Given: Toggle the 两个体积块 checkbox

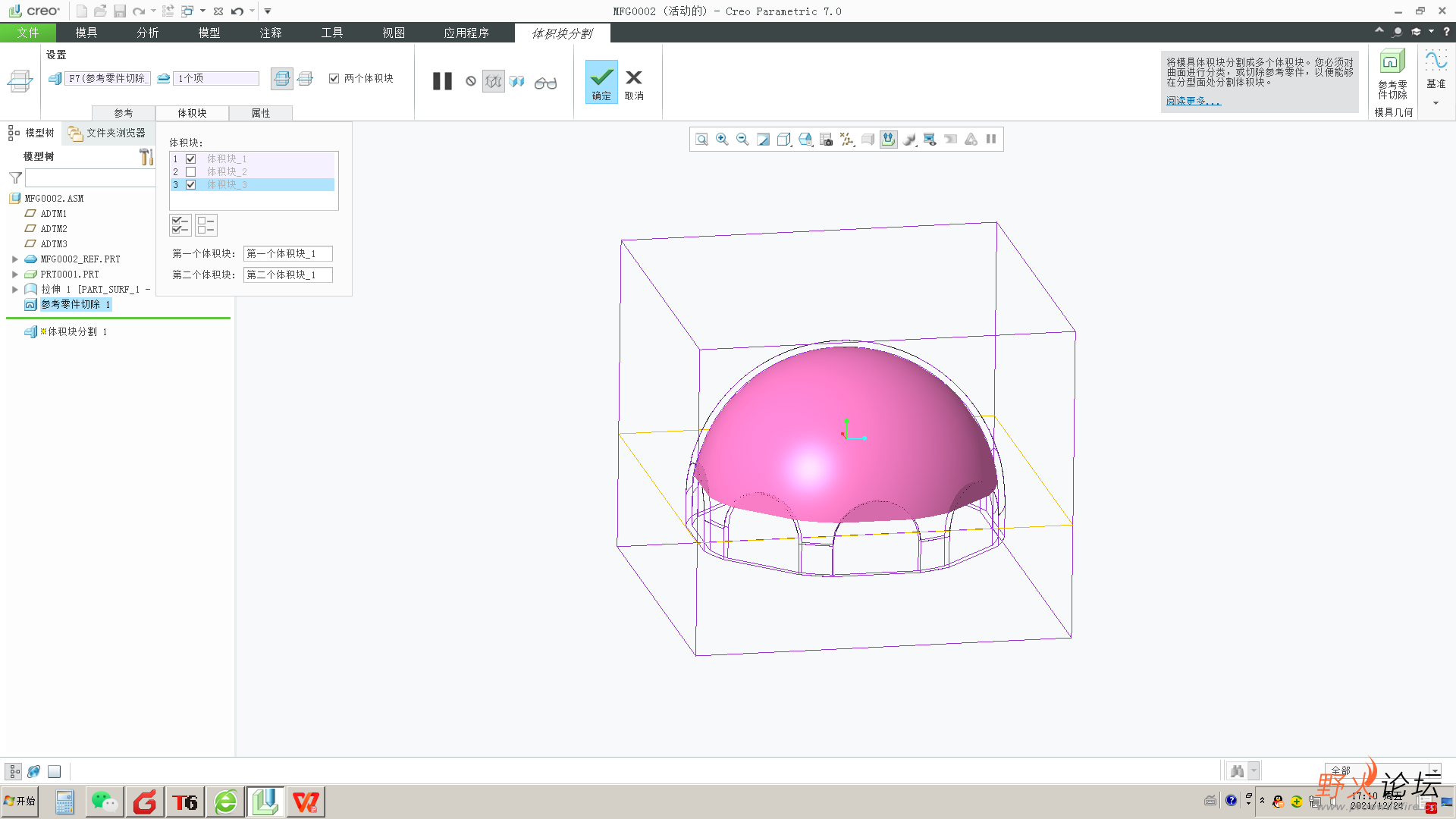Looking at the screenshot, I should 334,78.
